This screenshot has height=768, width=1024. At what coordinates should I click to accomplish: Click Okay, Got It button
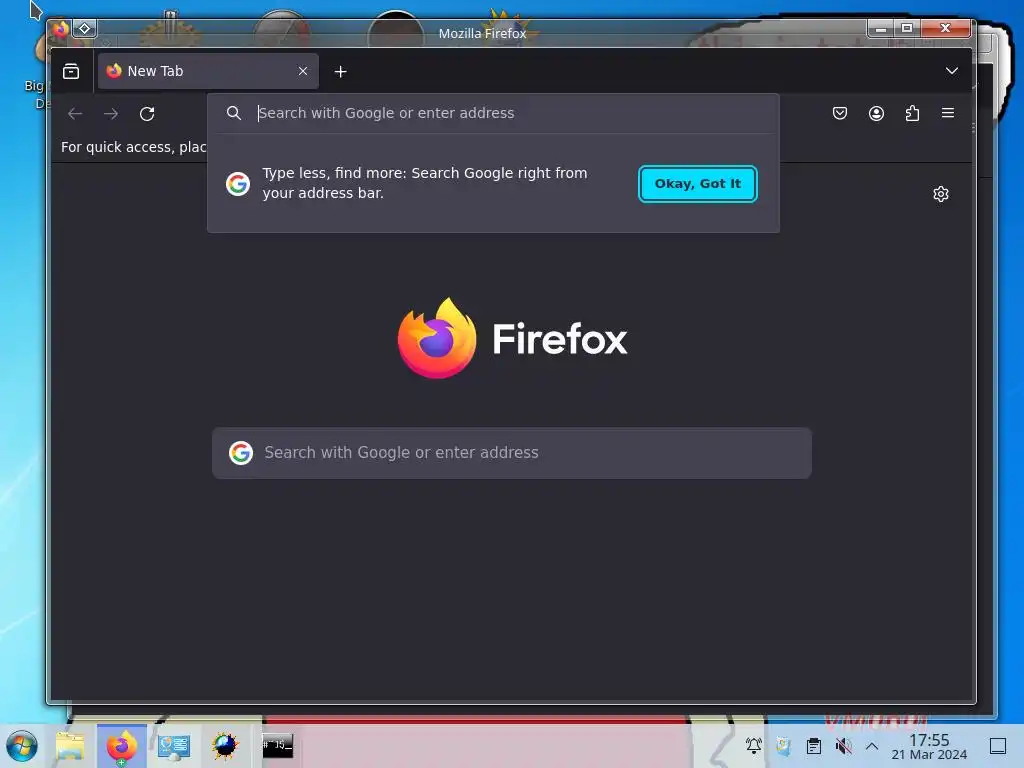697,184
